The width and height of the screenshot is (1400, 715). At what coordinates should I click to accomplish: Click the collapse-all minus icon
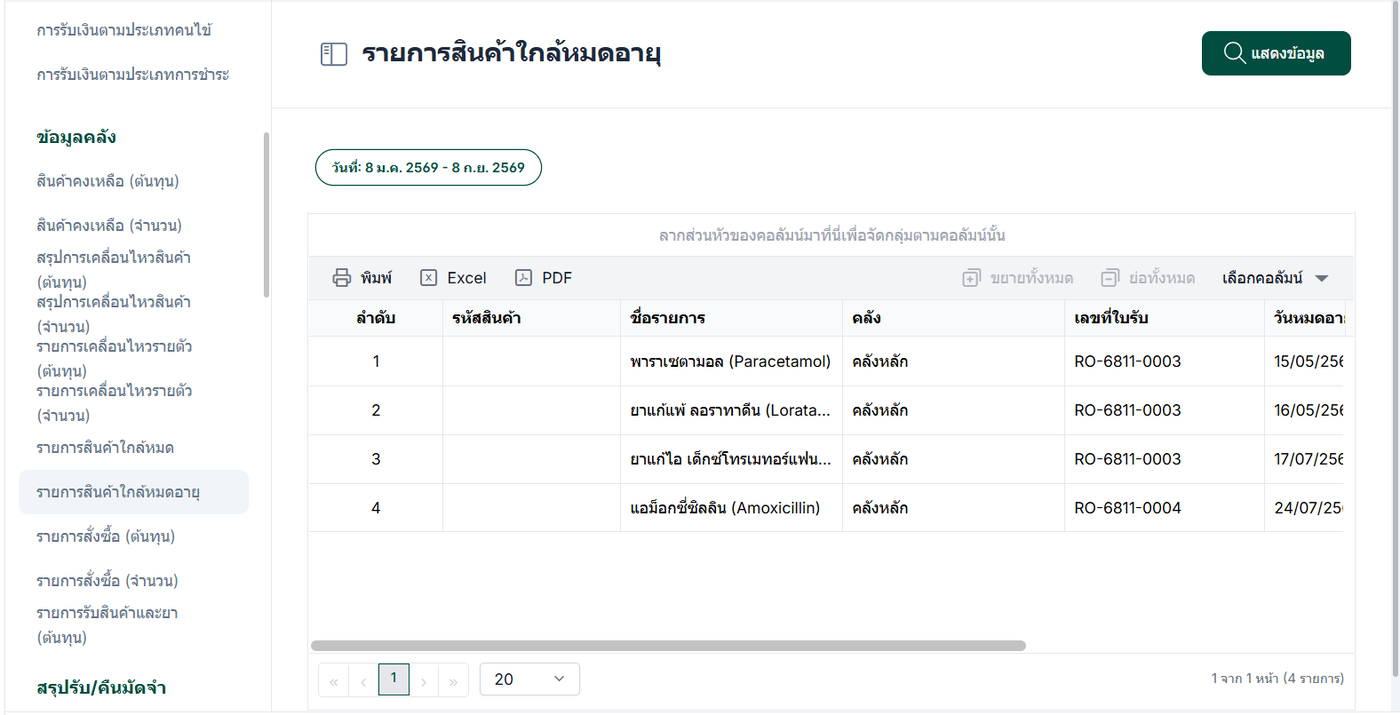pos(1109,278)
